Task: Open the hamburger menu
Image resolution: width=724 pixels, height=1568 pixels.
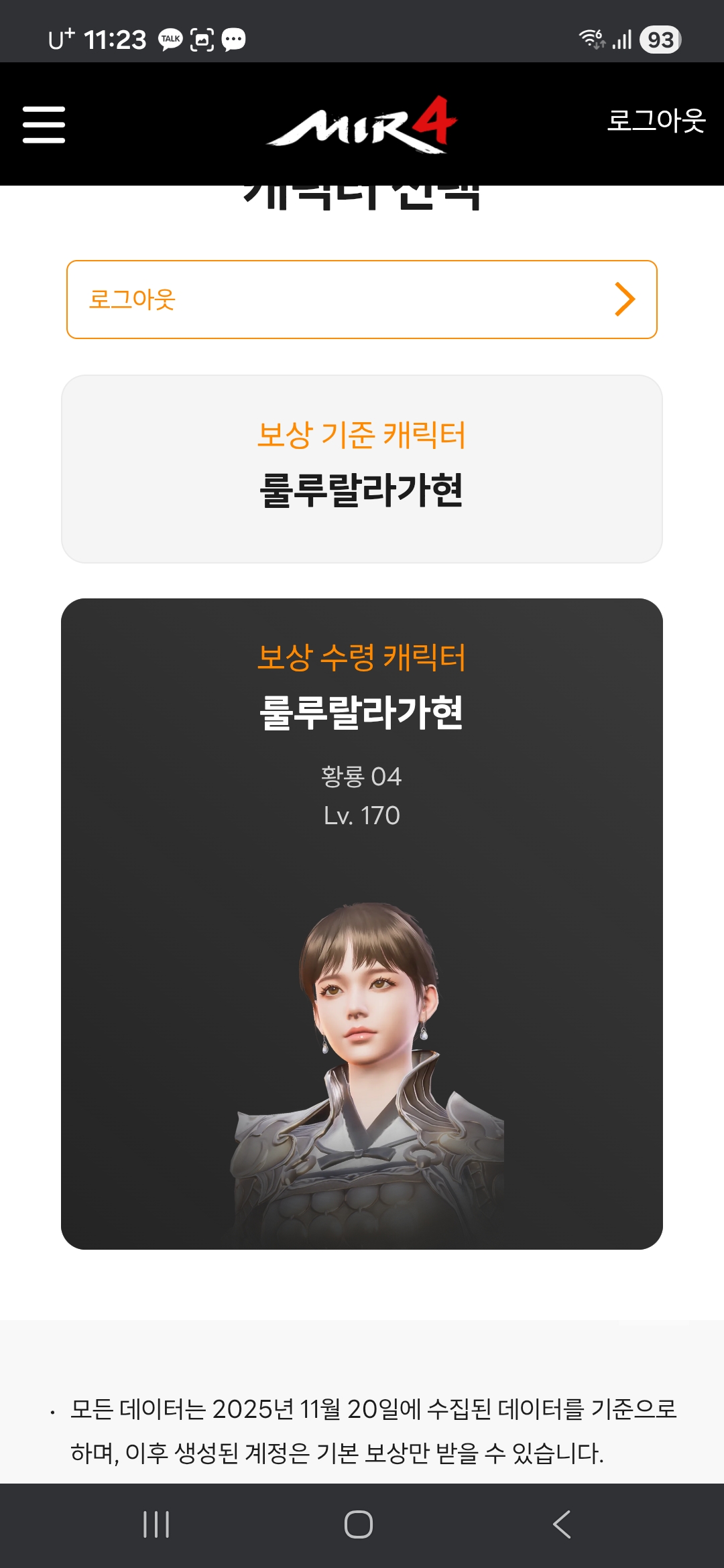Action: click(x=44, y=125)
